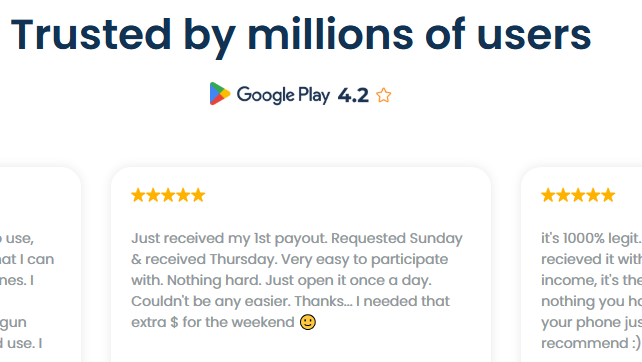
Task: Click the second star in the center review
Action: coord(153,195)
